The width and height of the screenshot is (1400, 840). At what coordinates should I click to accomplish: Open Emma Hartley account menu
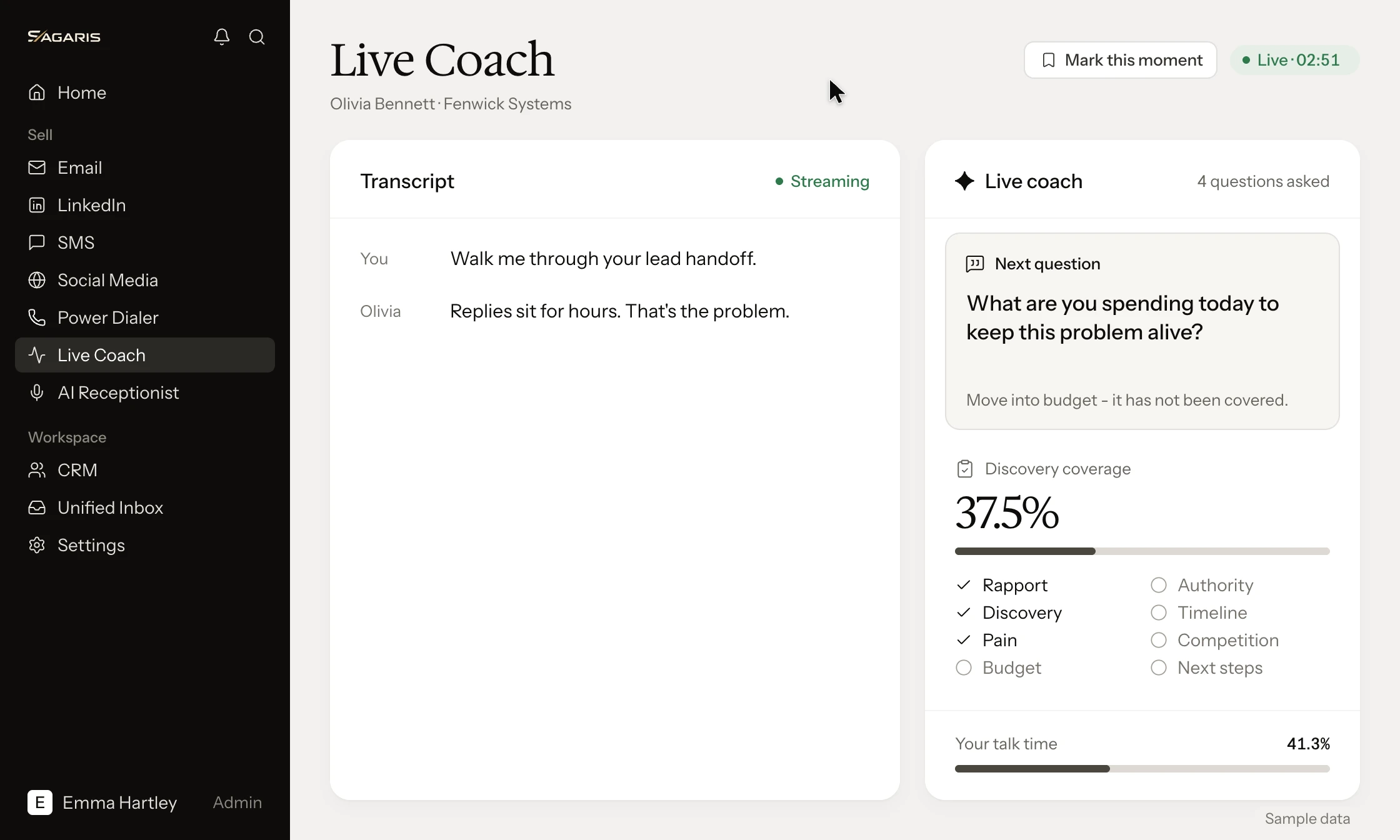pos(145,802)
